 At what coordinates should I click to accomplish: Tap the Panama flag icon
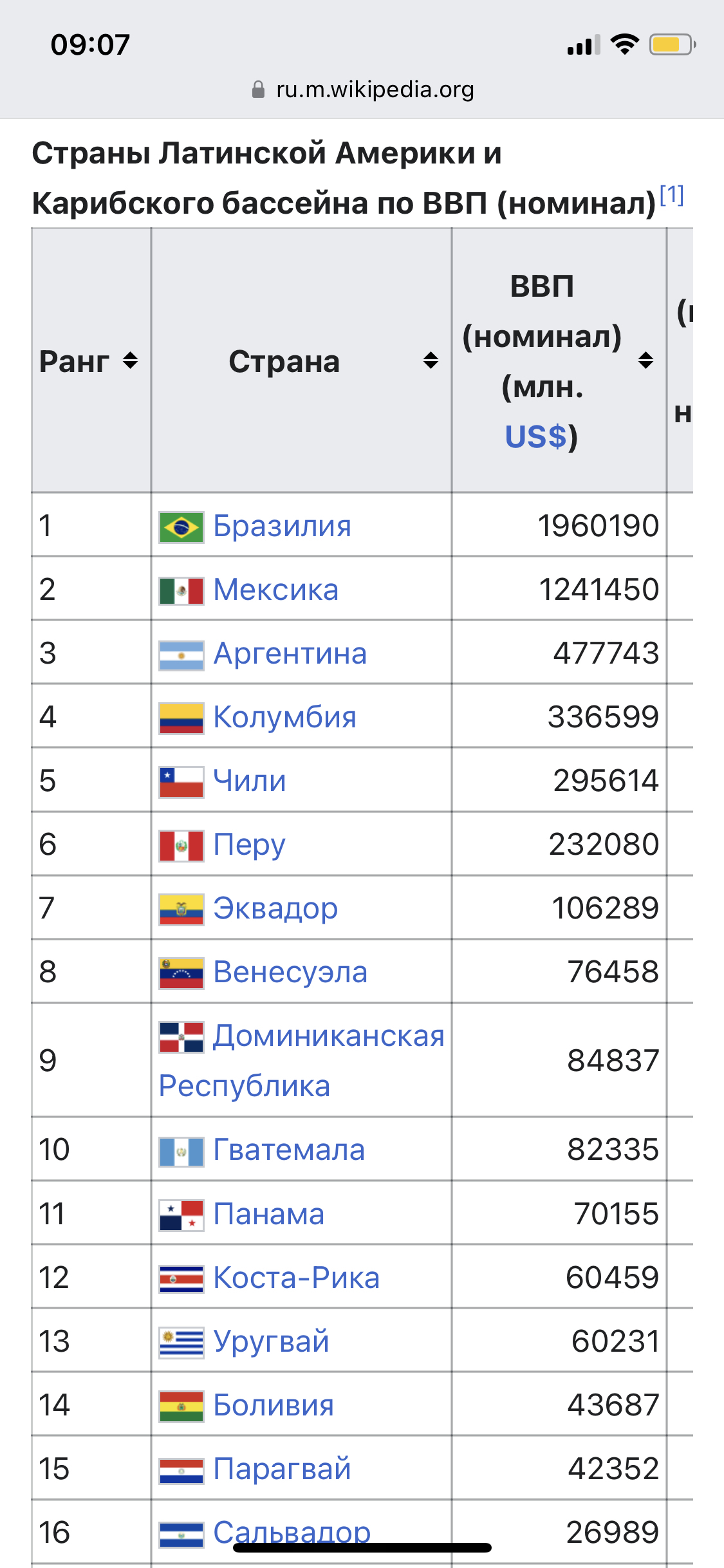(181, 1215)
